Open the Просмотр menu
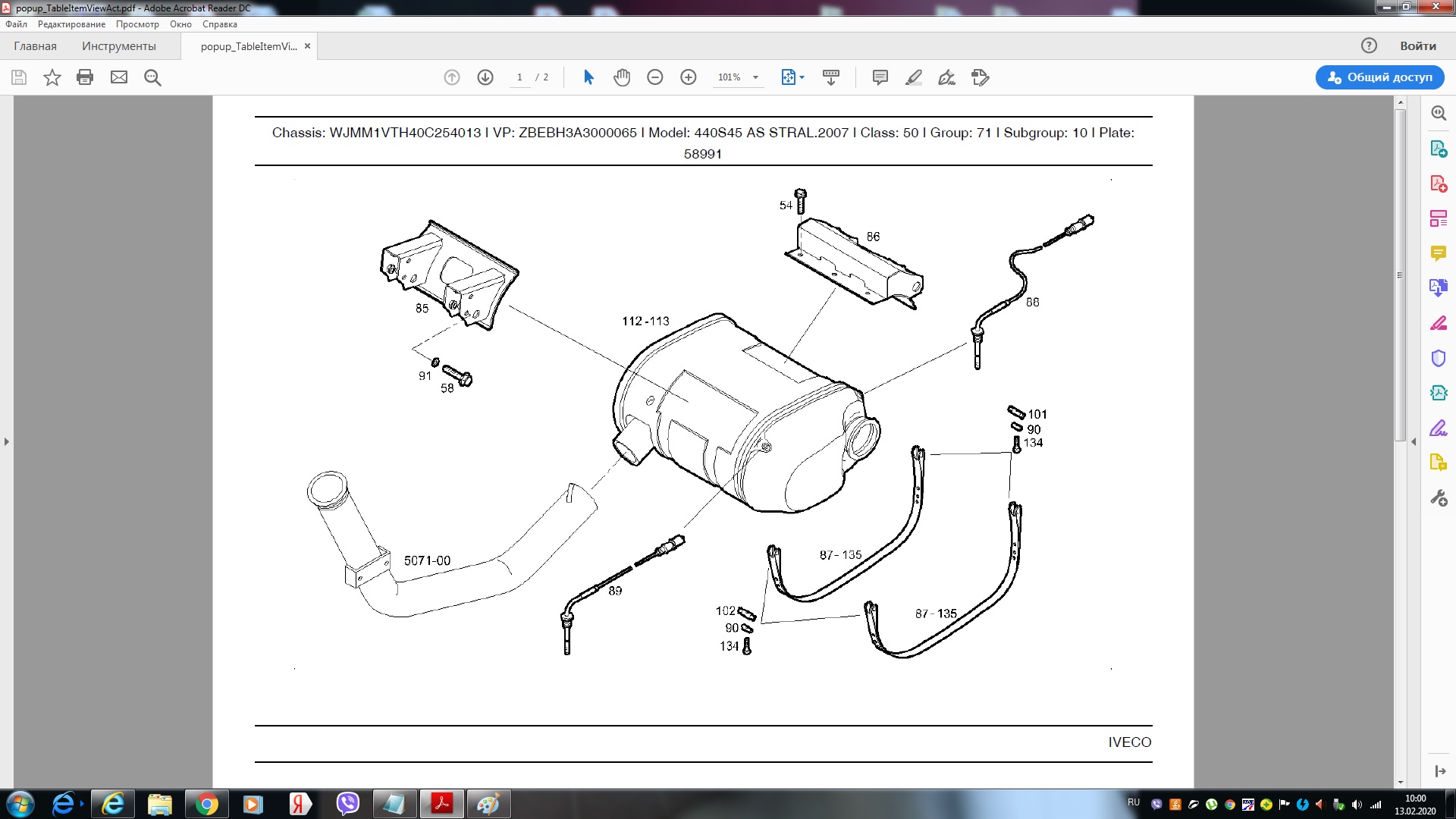 [x=137, y=24]
